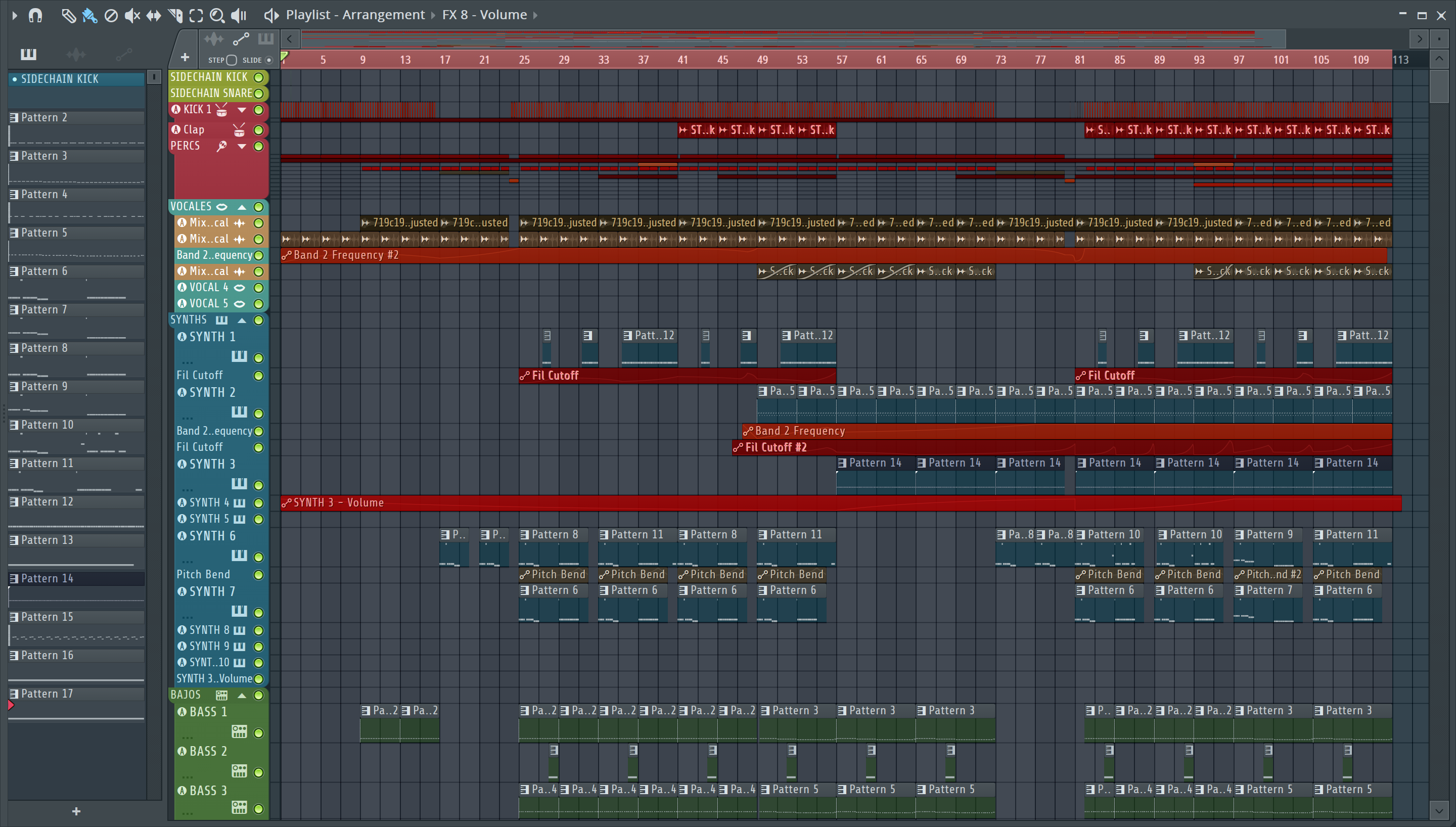Select the Zoom magnifier tool
The width and height of the screenshot is (1456, 827).
point(217,15)
